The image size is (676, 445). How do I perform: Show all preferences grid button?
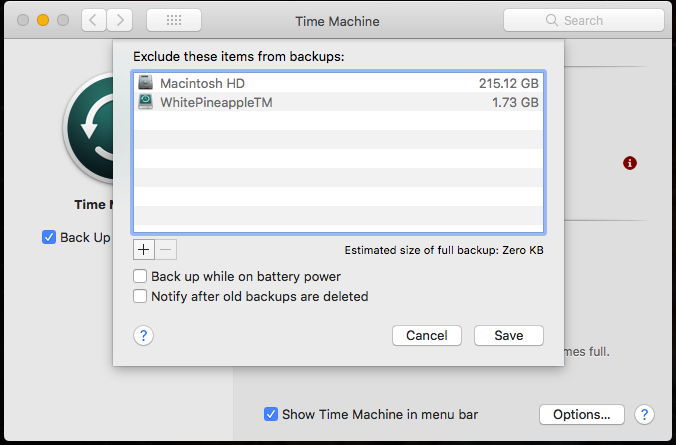click(173, 20)
